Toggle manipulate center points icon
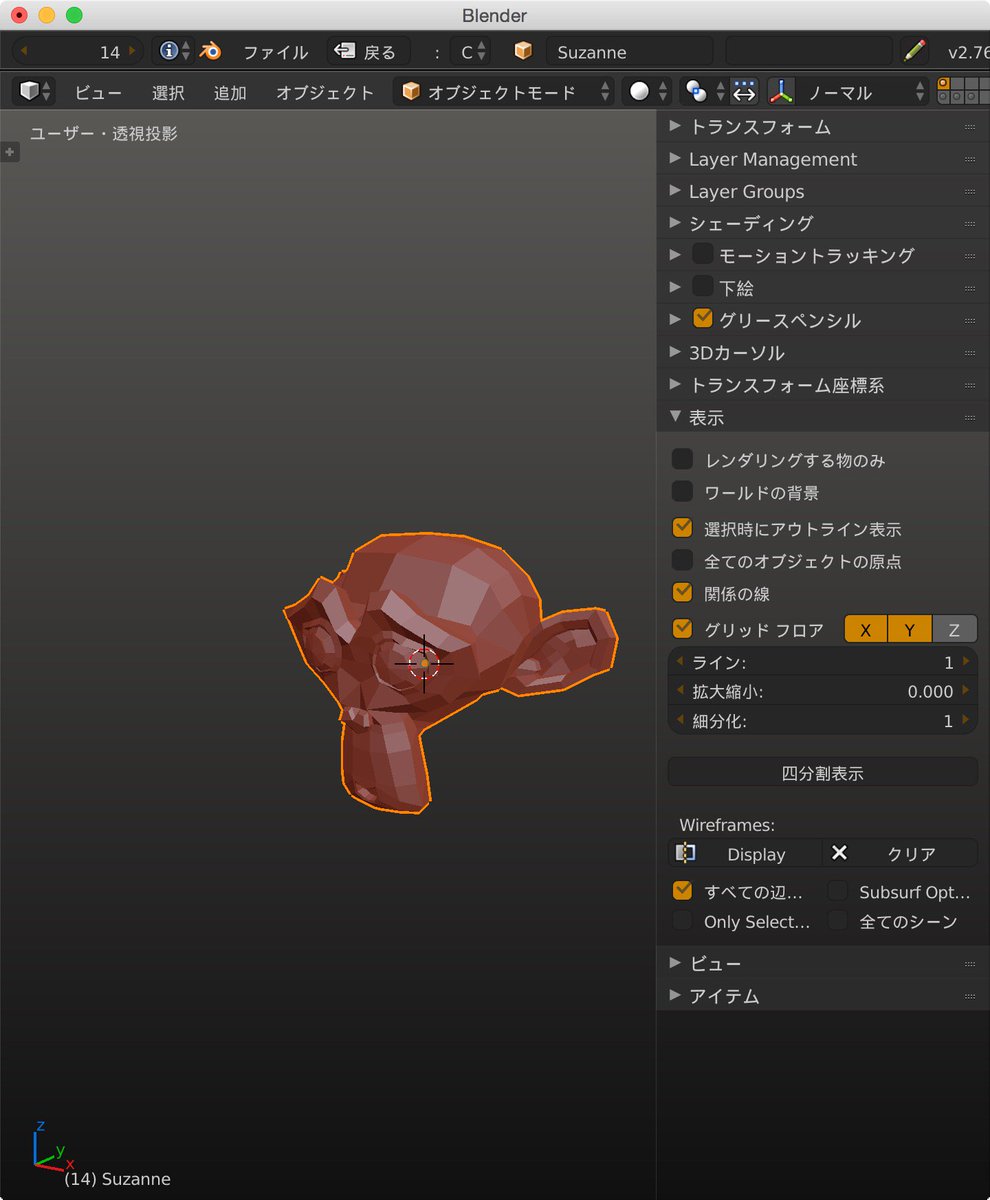 [x=744, y=92]
